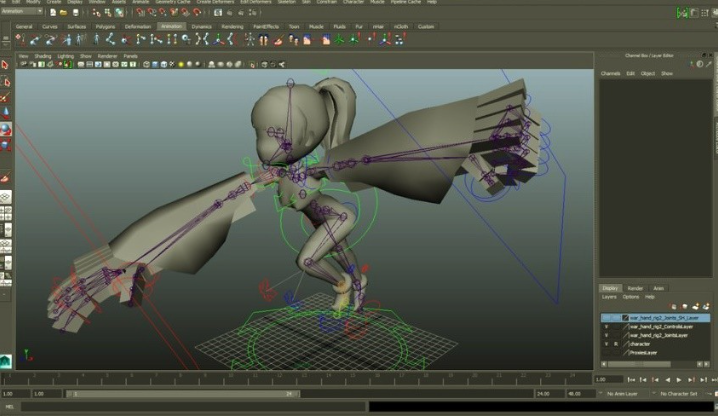
Task: Click the first shelf icon with red diamond
Action: pos(20,40)
